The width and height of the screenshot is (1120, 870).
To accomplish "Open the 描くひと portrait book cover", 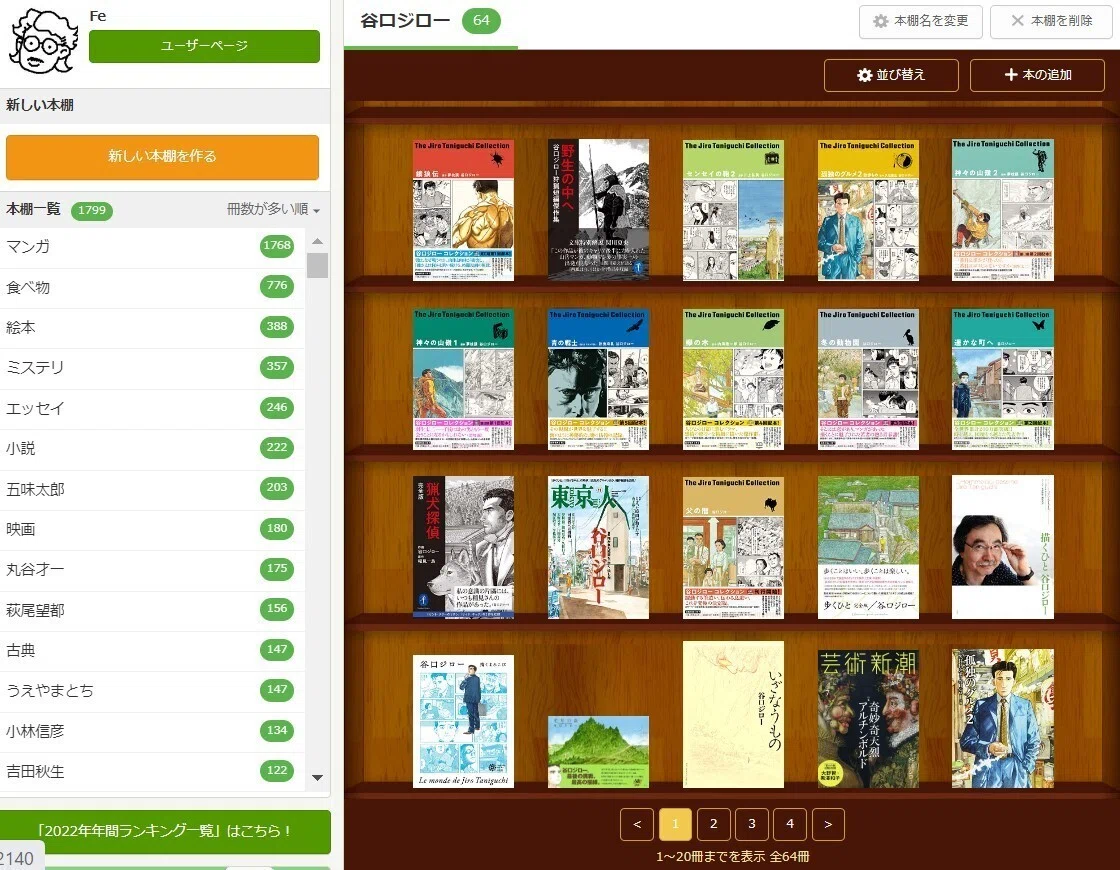I will [x=1003, y=547].
